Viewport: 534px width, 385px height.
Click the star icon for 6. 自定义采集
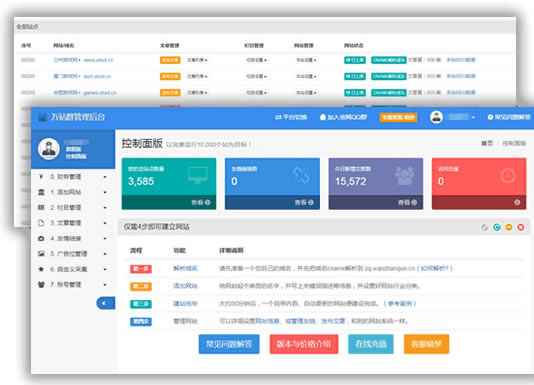click(41, 269)
